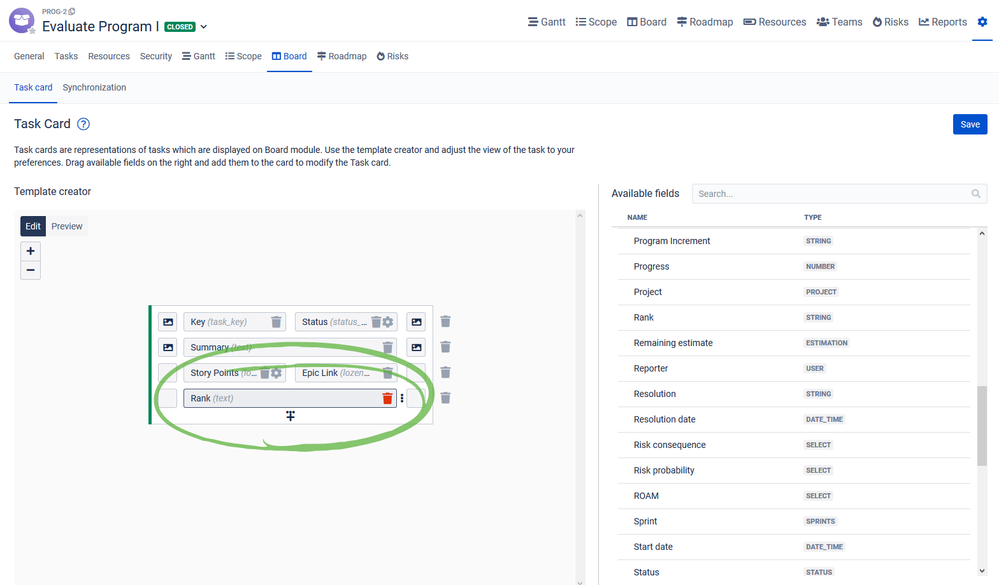Image resolution: width=999 pixels, height=585 pixels.
Task: Open the Board module in top navigation
Action: coord(647,22)
